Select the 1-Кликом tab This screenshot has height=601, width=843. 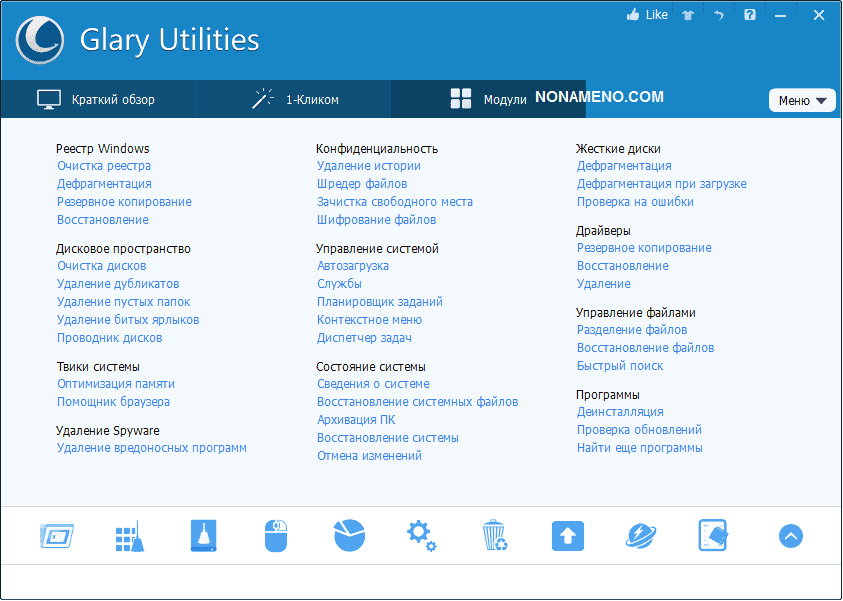(x=295, y=99)
